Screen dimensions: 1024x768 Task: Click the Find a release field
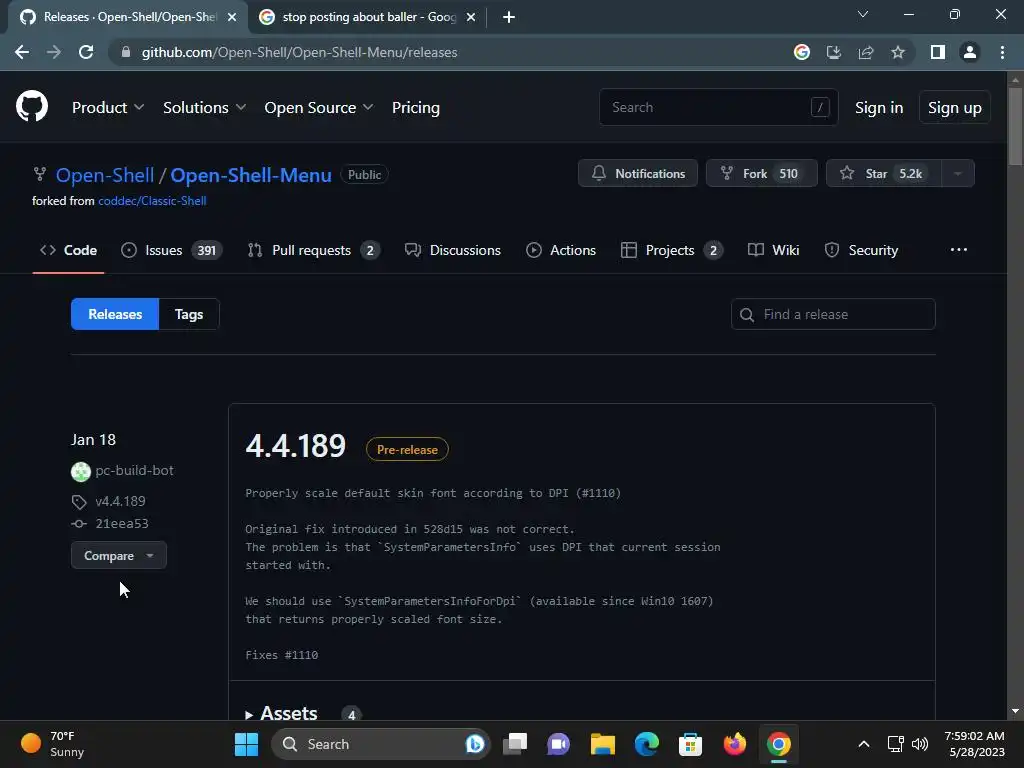833,314
